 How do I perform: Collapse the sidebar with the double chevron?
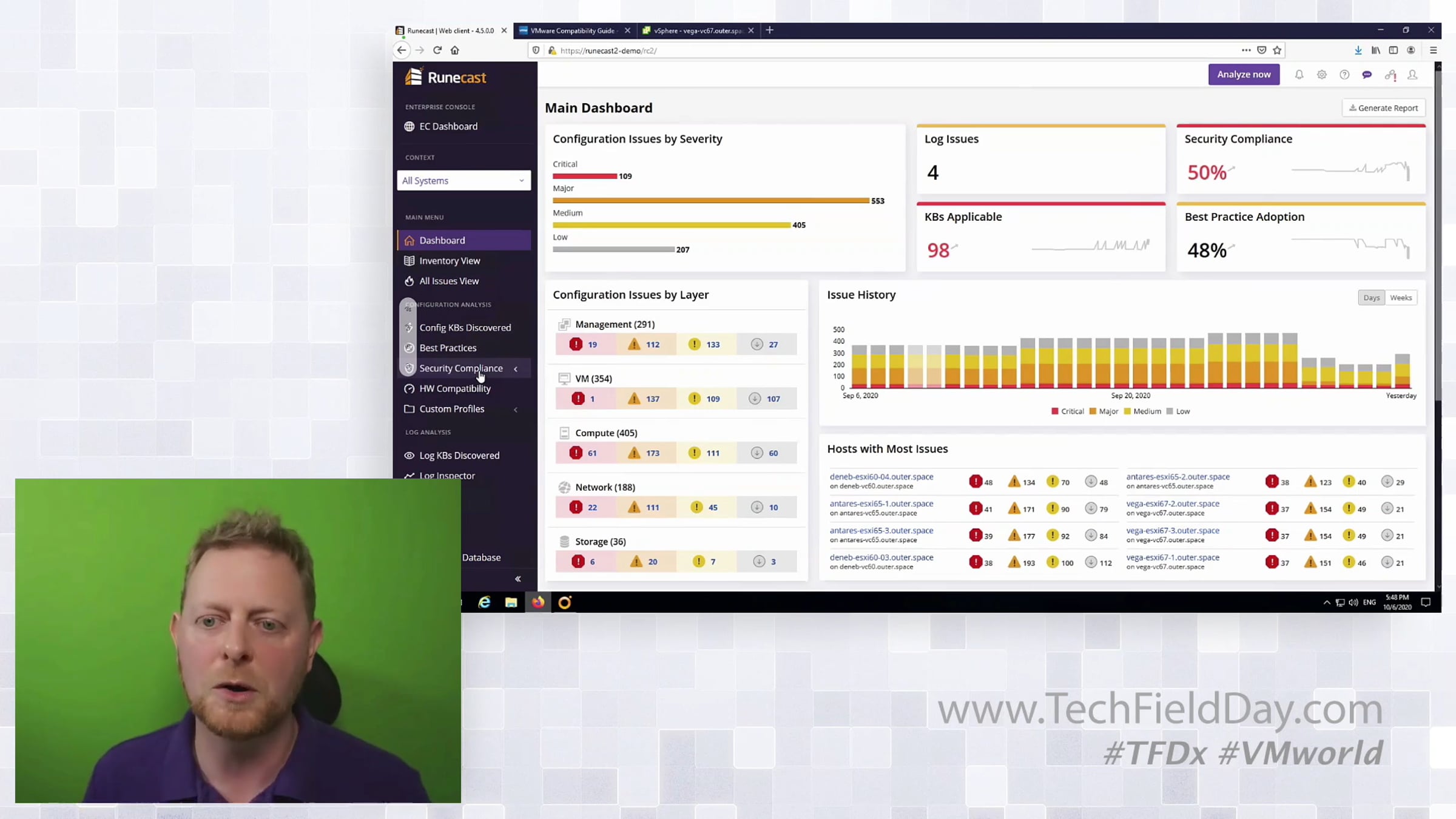coord(517,579)
